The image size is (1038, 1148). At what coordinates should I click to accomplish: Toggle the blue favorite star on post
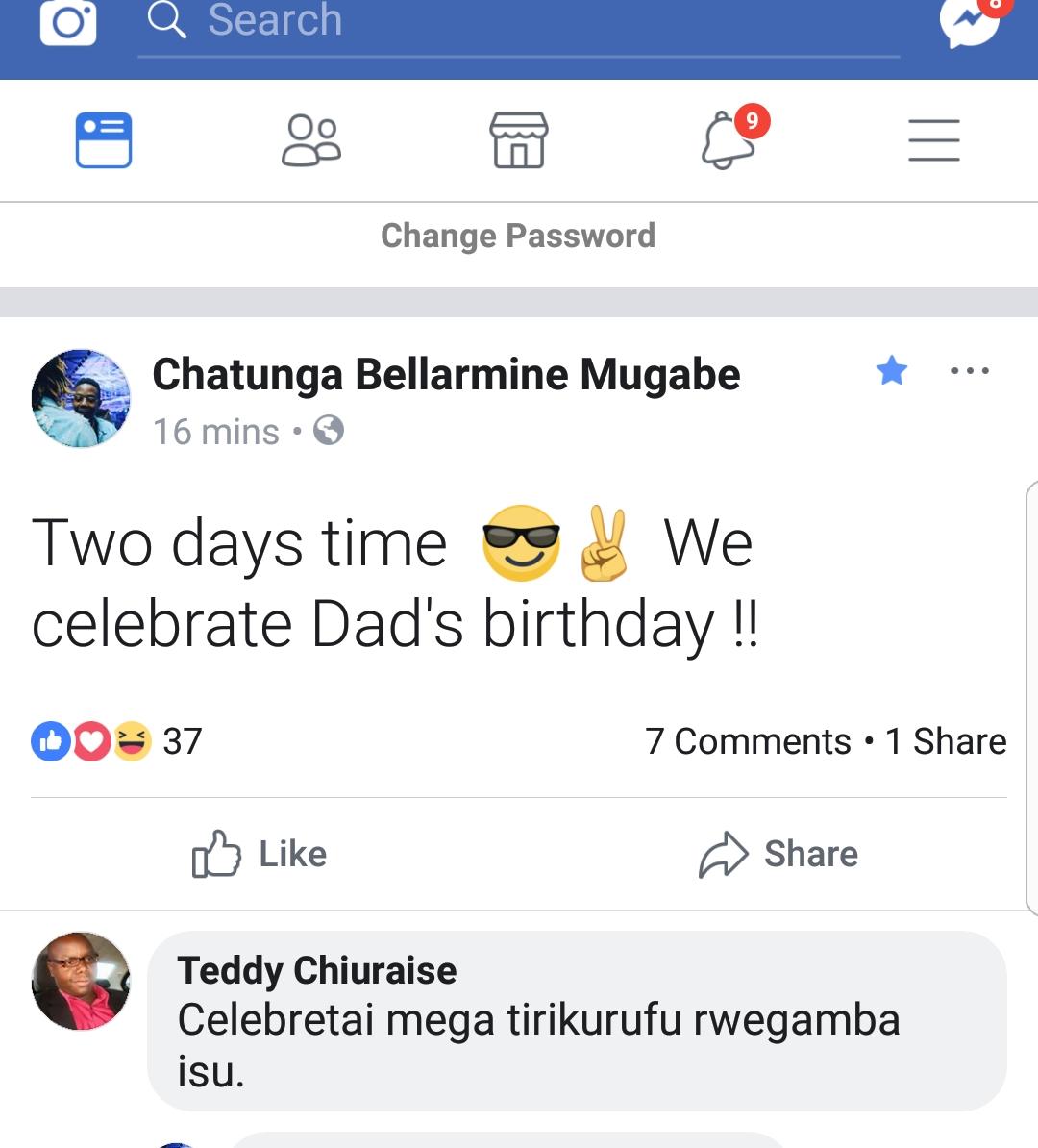892,370
